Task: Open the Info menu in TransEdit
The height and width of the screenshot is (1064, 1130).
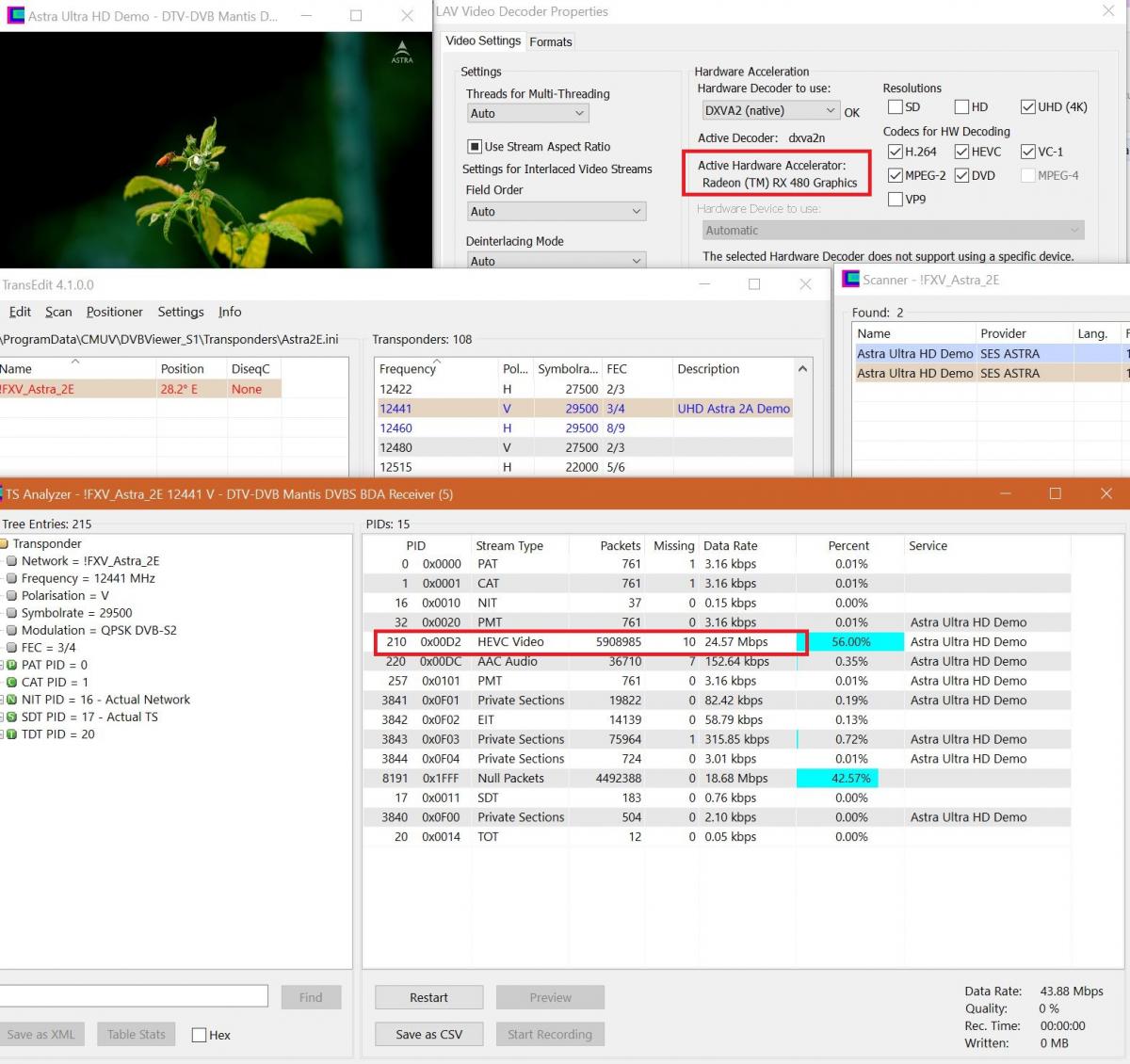Action: (230, 312)
